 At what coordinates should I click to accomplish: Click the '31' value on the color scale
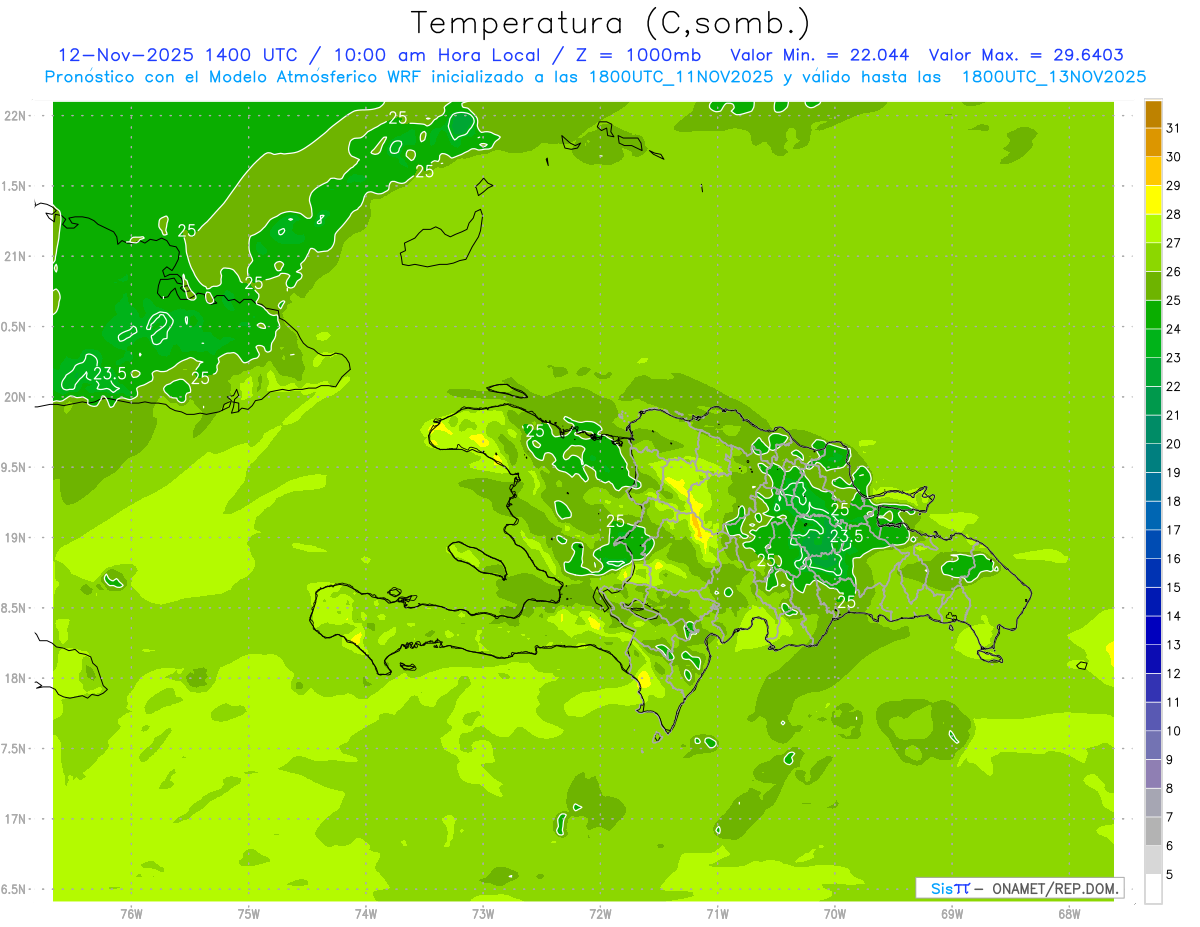[1174, 128]
